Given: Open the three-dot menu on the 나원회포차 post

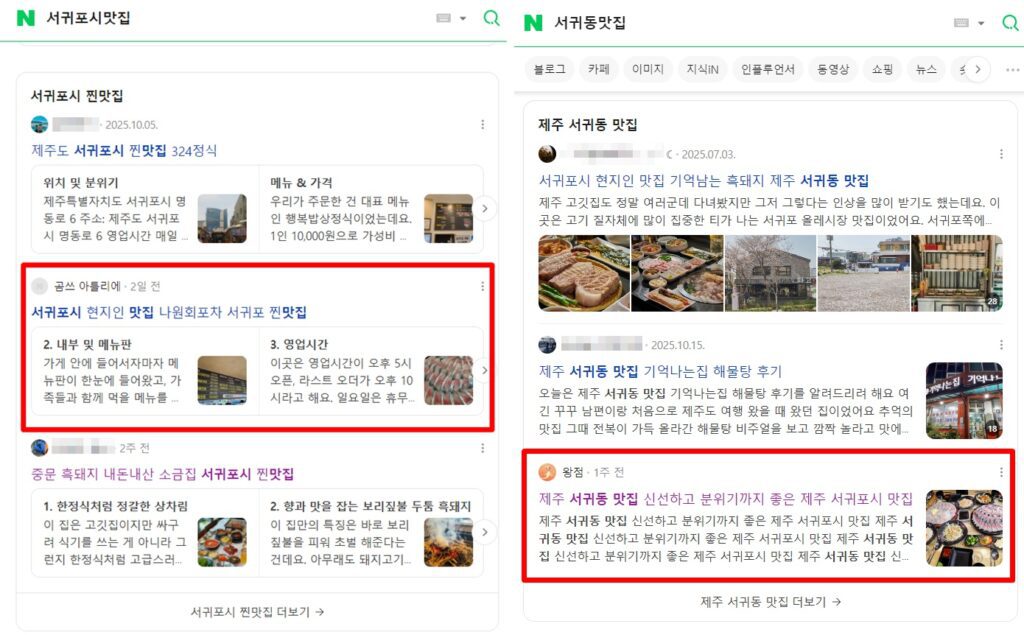Looking at the screenshot, I should coord(483,286).
